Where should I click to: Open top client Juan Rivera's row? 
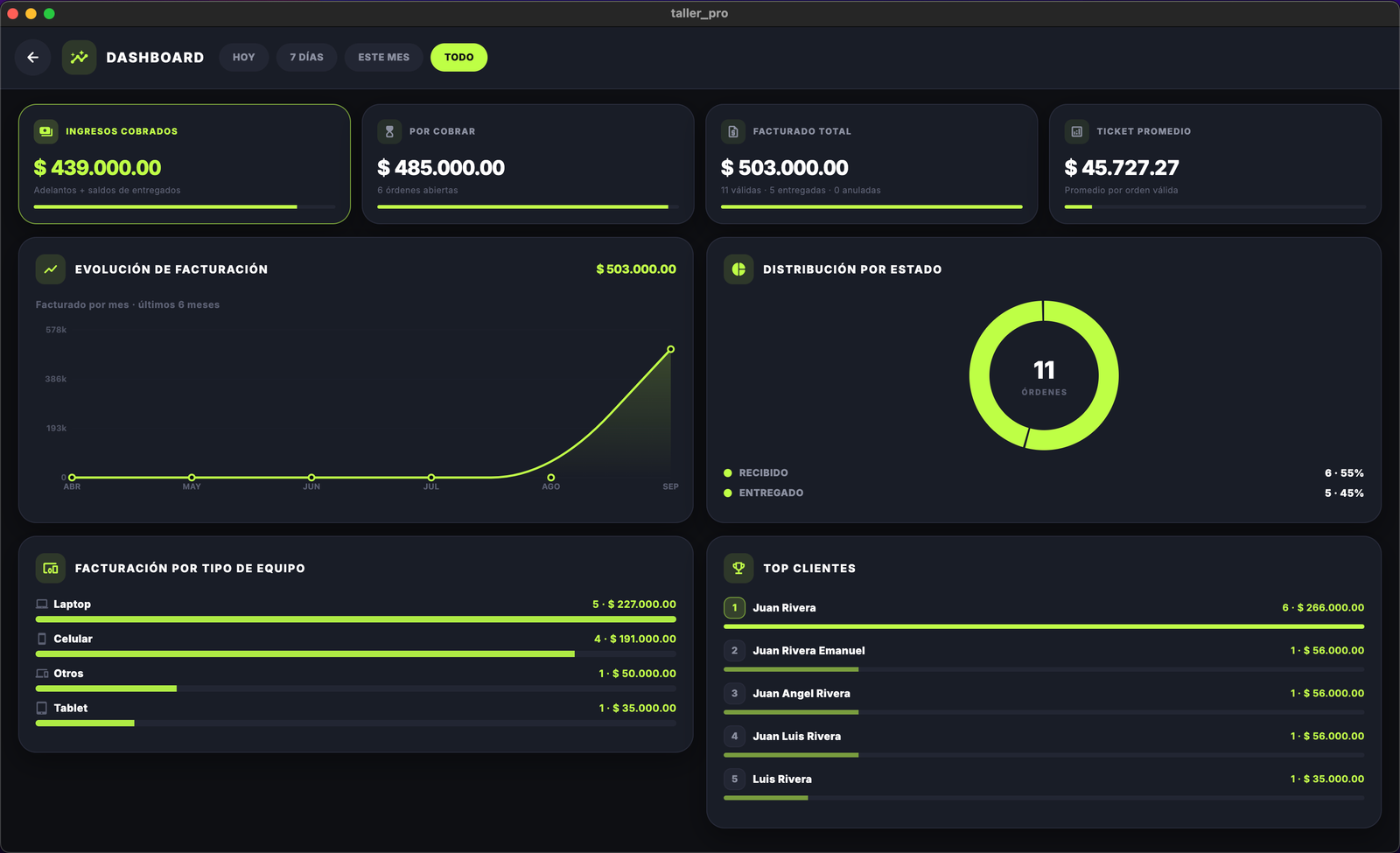(1044, 614)
